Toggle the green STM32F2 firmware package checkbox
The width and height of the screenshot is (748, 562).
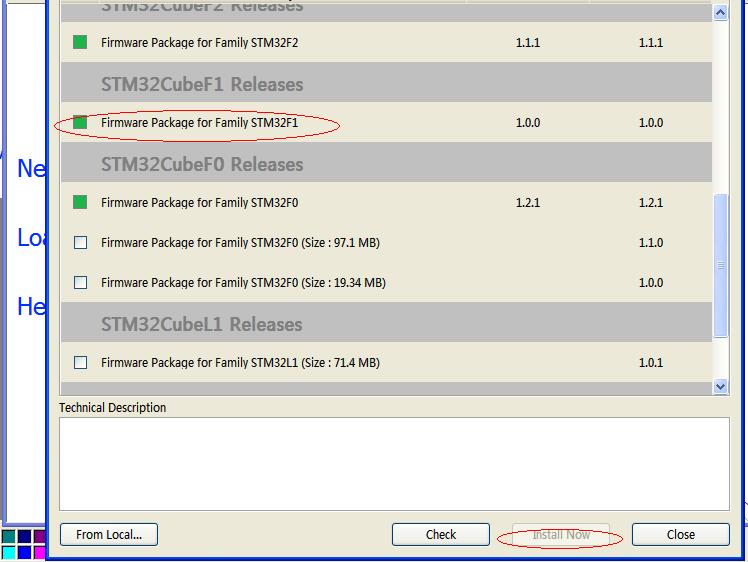tap(80, 42)
